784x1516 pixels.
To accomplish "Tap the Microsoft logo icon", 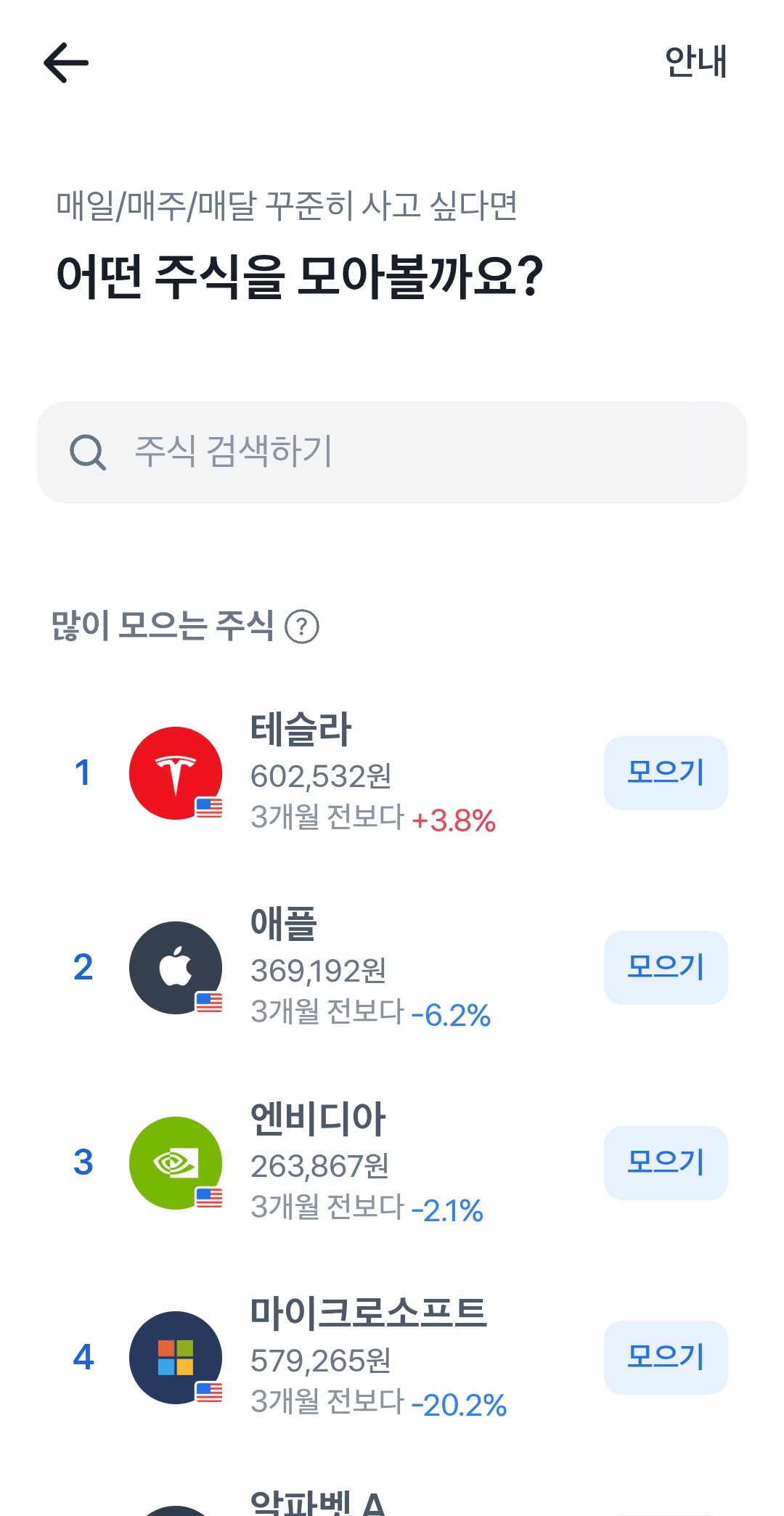I will (x=176, y=1358).
